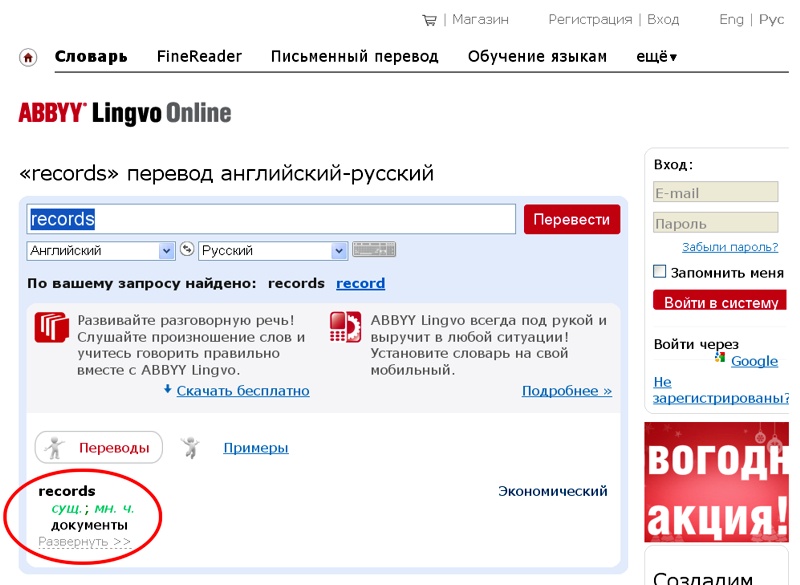Click the download arrow icon
Image resolution: width=800 pixels, height=585 pixels.
pyautogui.click(x=167, y=390)
